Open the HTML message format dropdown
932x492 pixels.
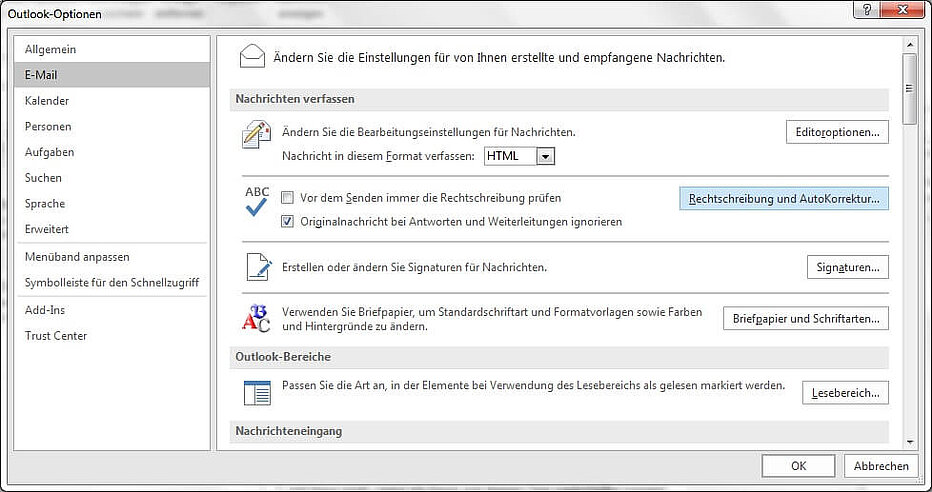point(546,156)
